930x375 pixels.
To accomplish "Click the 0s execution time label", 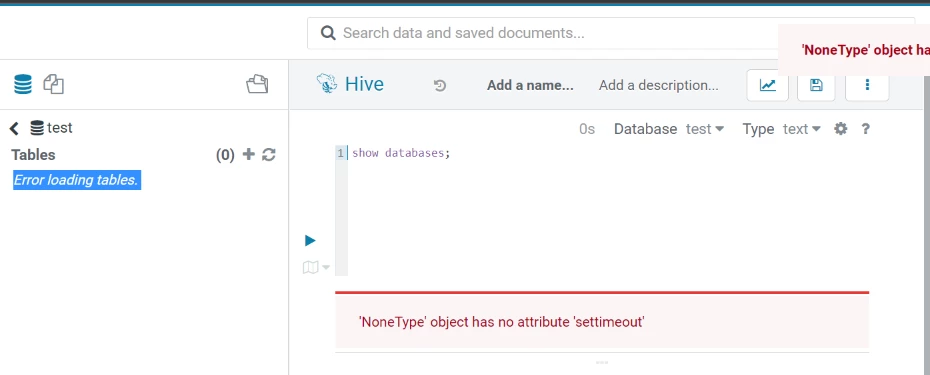I will [x=587, y=129].
